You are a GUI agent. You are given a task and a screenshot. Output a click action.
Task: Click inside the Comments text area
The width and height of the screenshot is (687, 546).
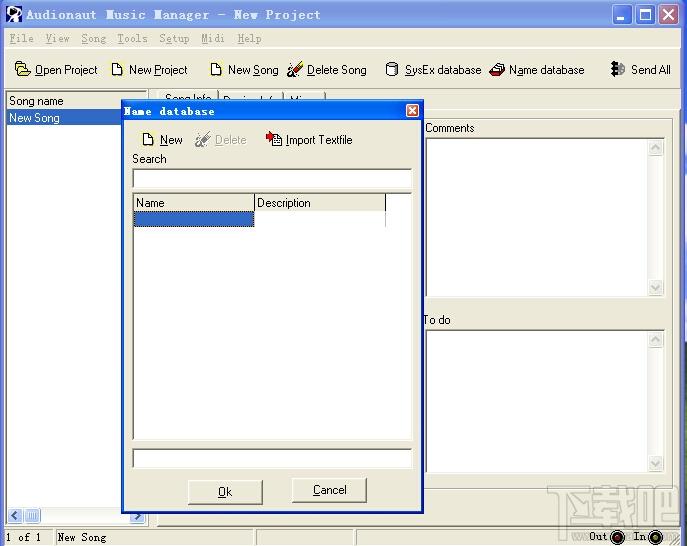pyautogui.click(x=536, y=218)
